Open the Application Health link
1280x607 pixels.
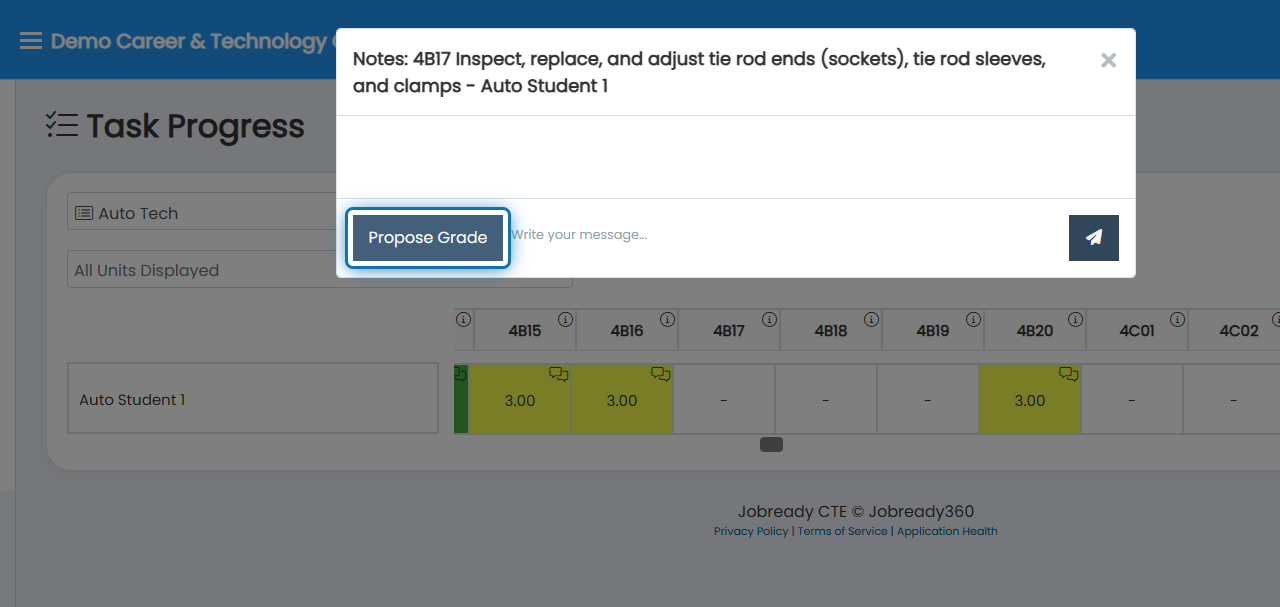947,531
